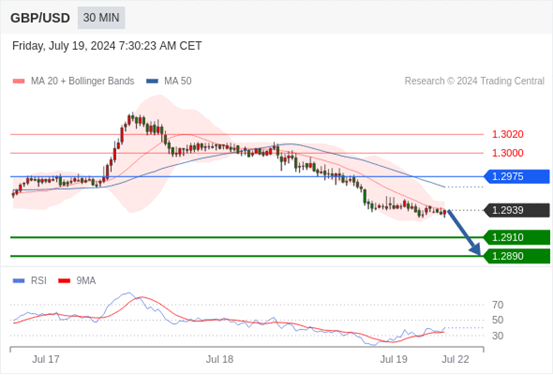Click the red 9MA legend swatch
Image resolution: width=553 pixels, height=375 pixels.
64,281
